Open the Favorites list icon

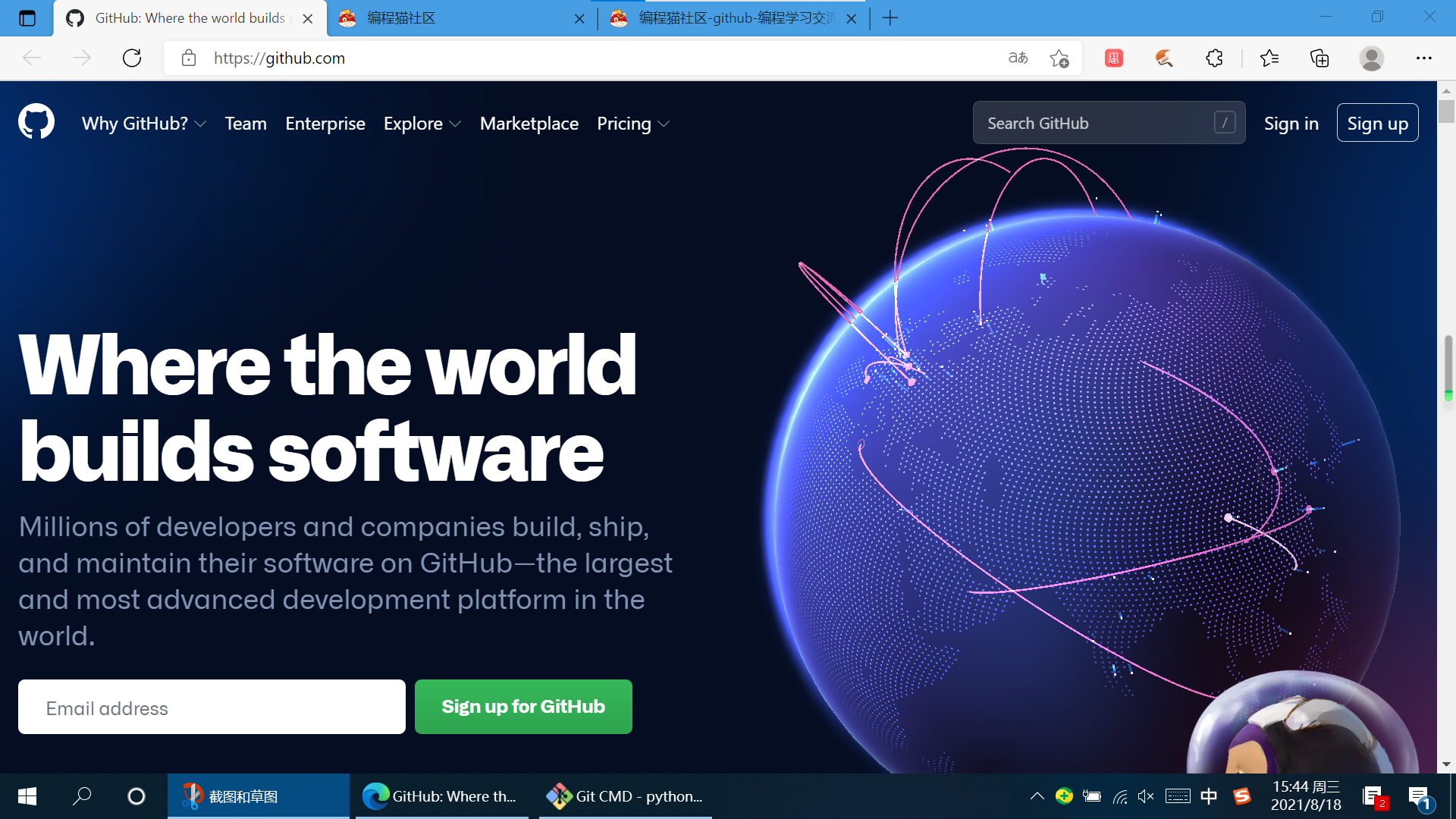pos(1269,58)
